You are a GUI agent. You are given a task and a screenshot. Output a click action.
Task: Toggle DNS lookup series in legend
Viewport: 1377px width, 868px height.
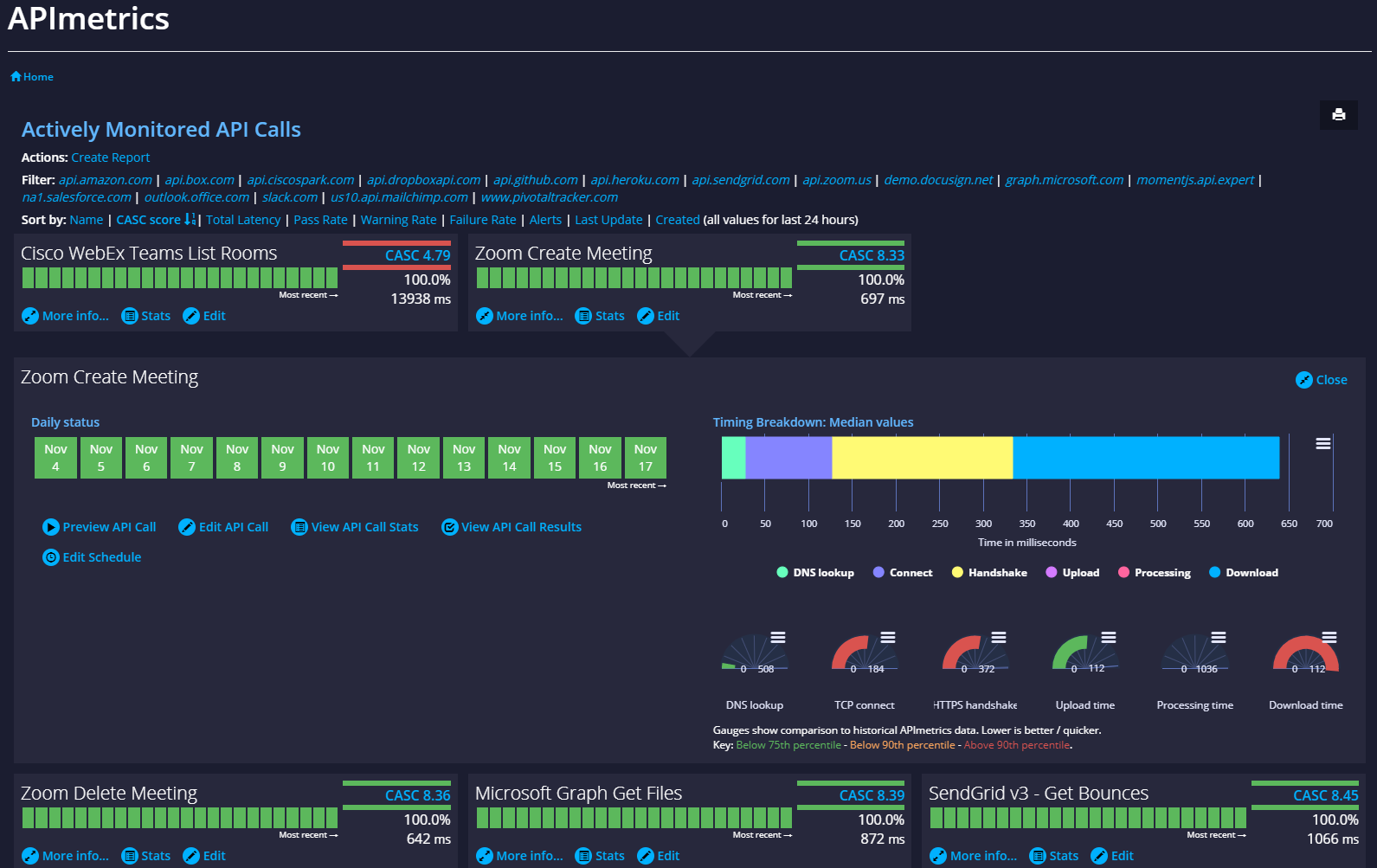[815, 573]
